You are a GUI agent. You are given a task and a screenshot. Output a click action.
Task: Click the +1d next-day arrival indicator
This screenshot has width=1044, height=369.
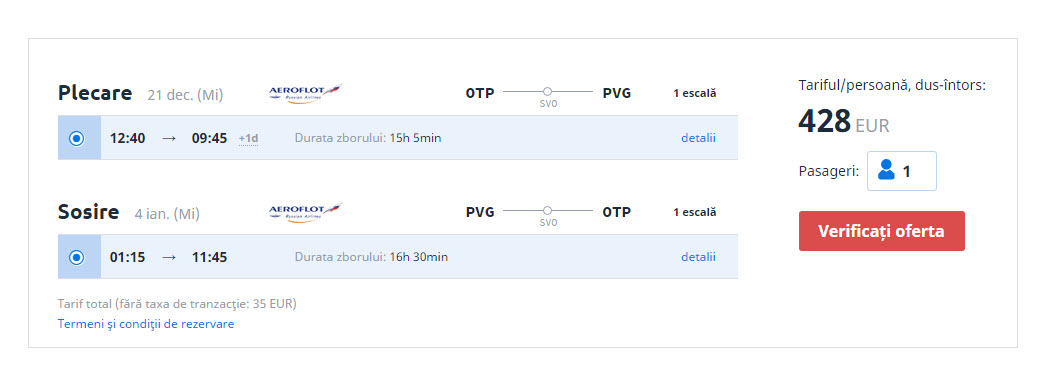click(248, 139)
